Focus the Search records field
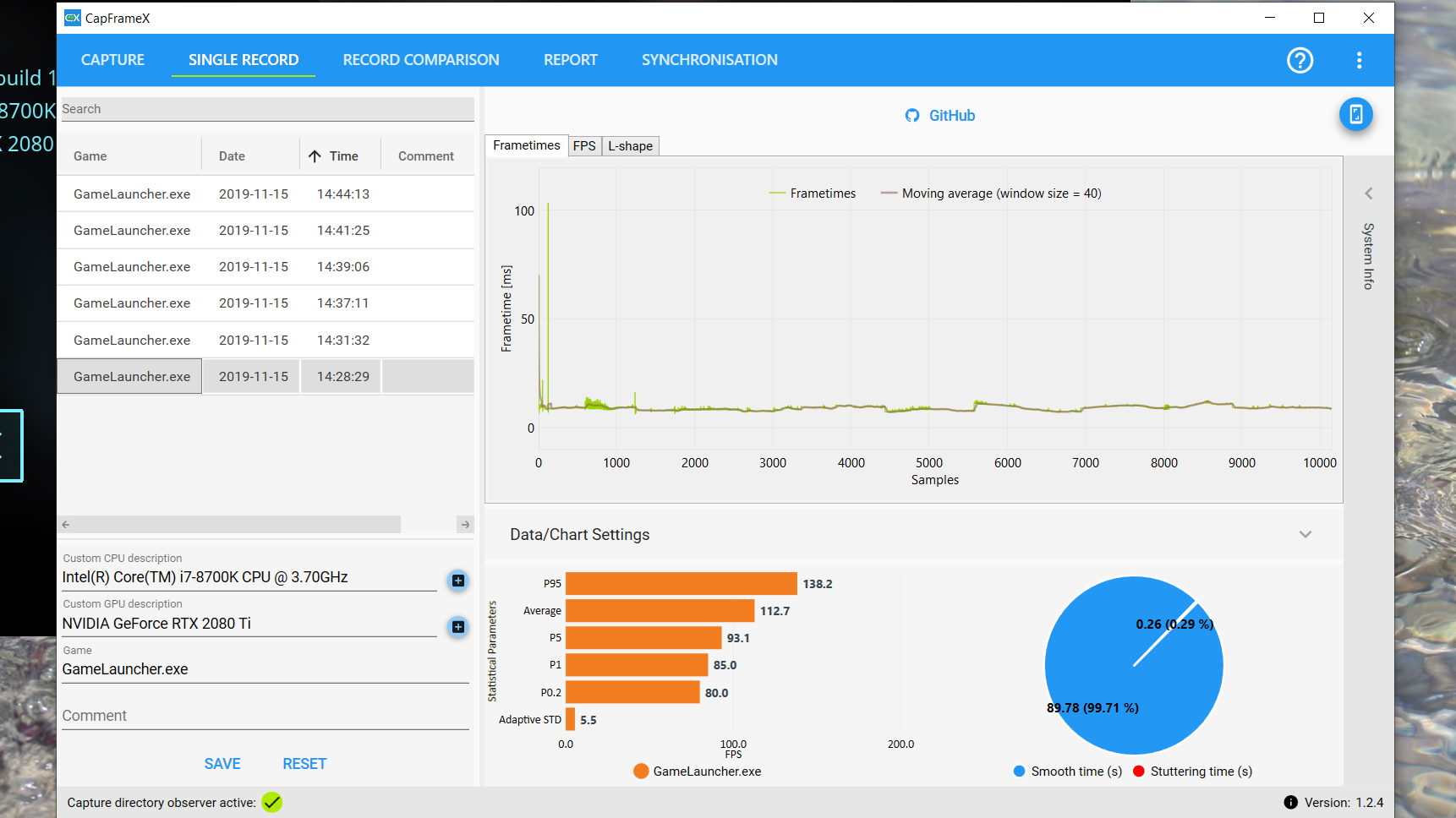Viewport: 1456px width, 818px height. pos(267,109)
